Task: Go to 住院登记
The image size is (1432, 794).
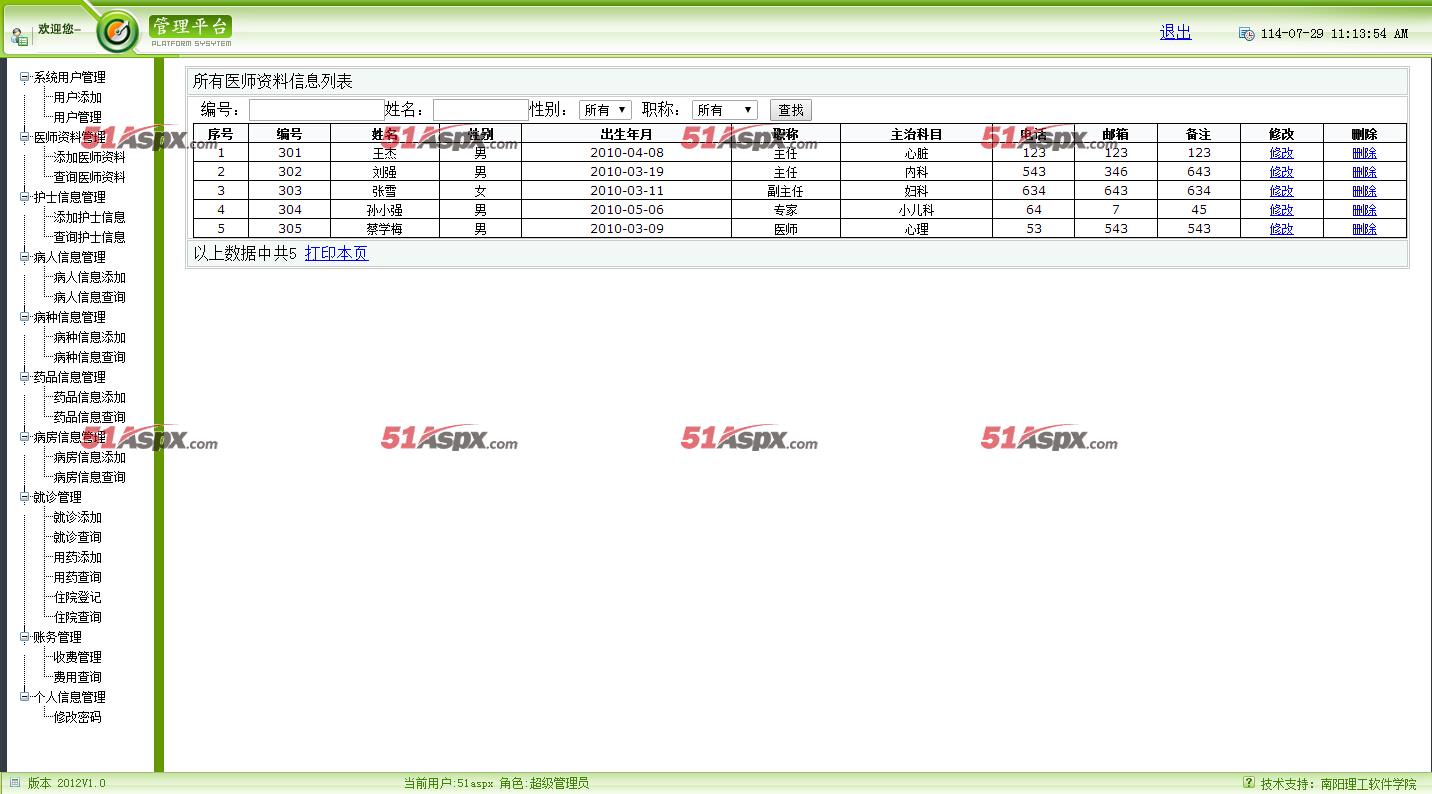Action: tap(77, 597)
